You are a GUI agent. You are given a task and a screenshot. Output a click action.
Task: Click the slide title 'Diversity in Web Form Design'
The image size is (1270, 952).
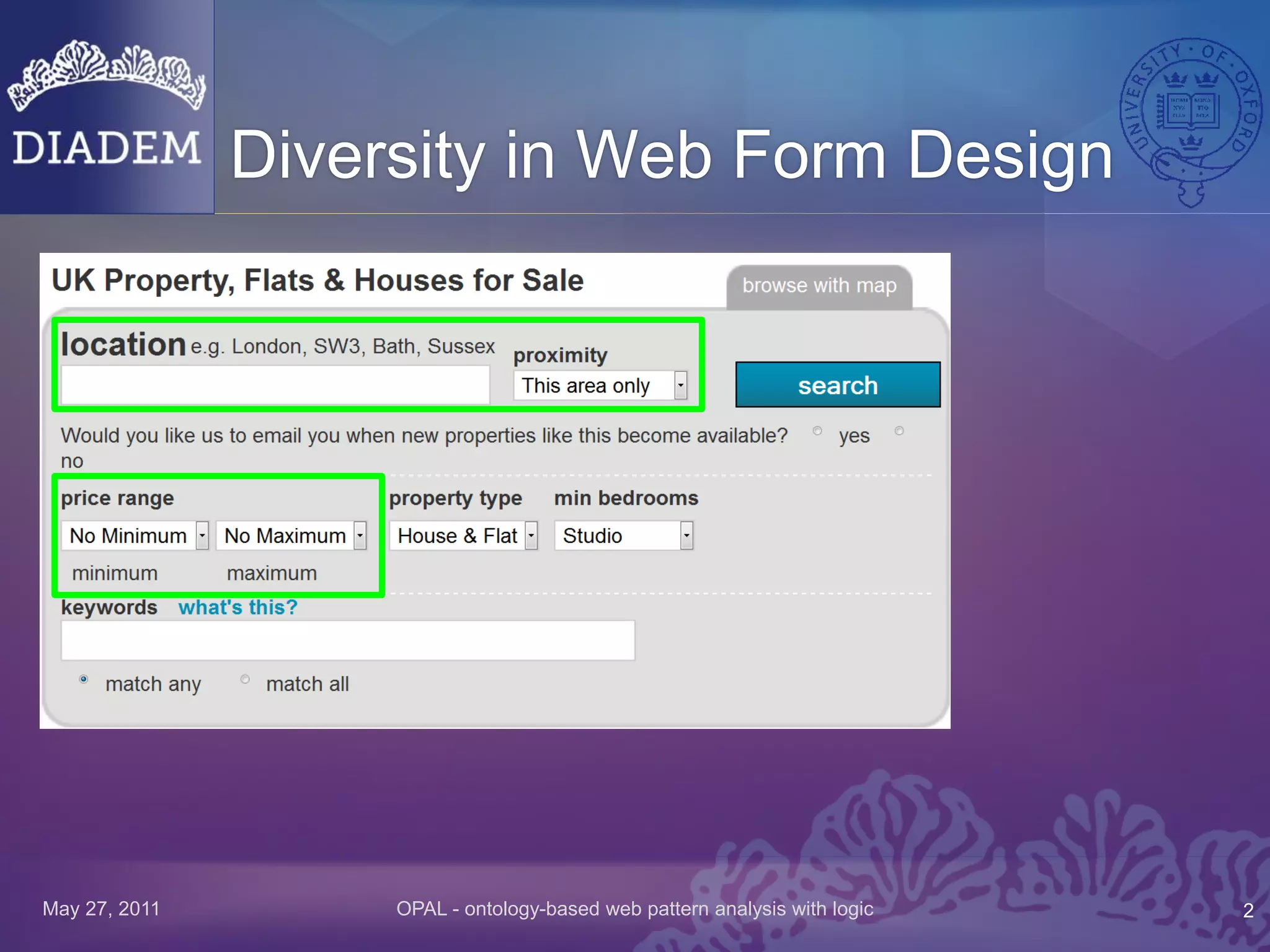pos(672,156)
